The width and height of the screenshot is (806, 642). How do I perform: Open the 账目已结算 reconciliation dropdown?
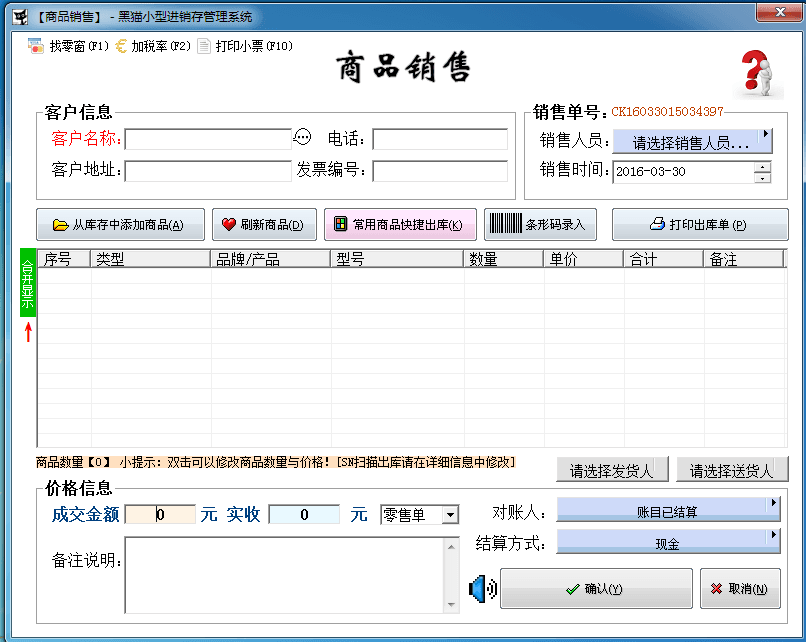pos(667,511)
